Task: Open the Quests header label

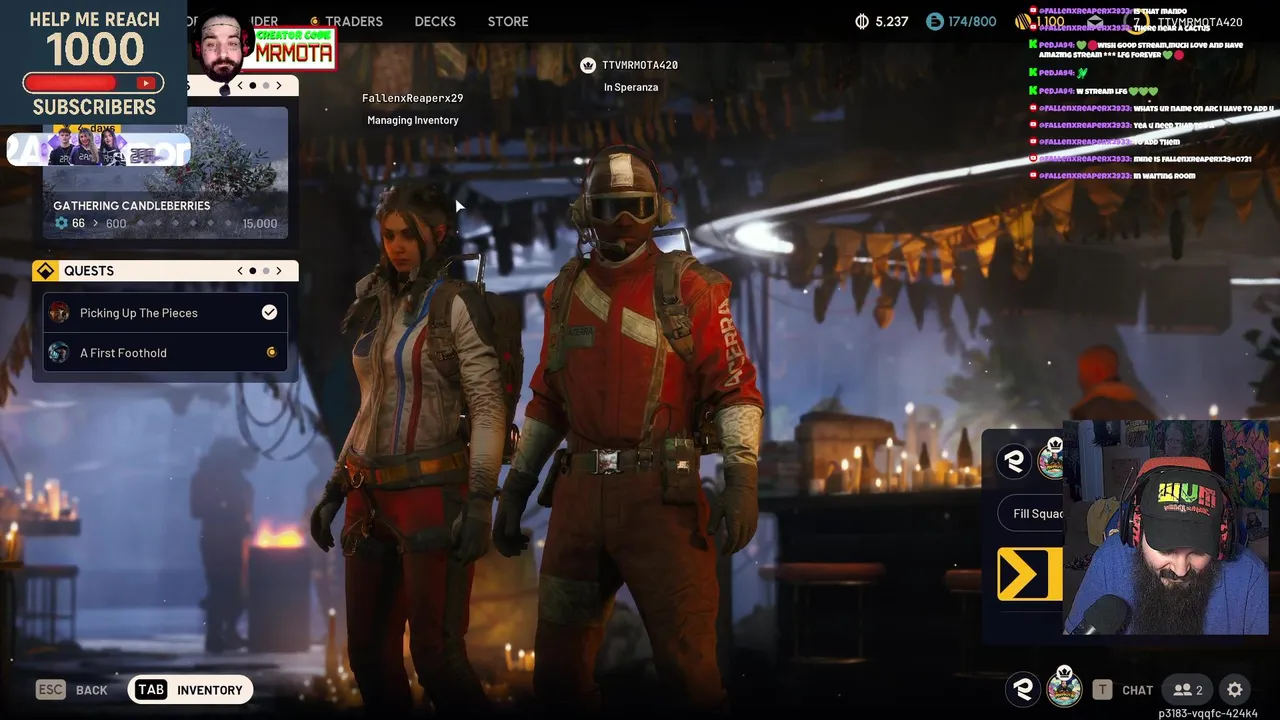Action: 89,271
